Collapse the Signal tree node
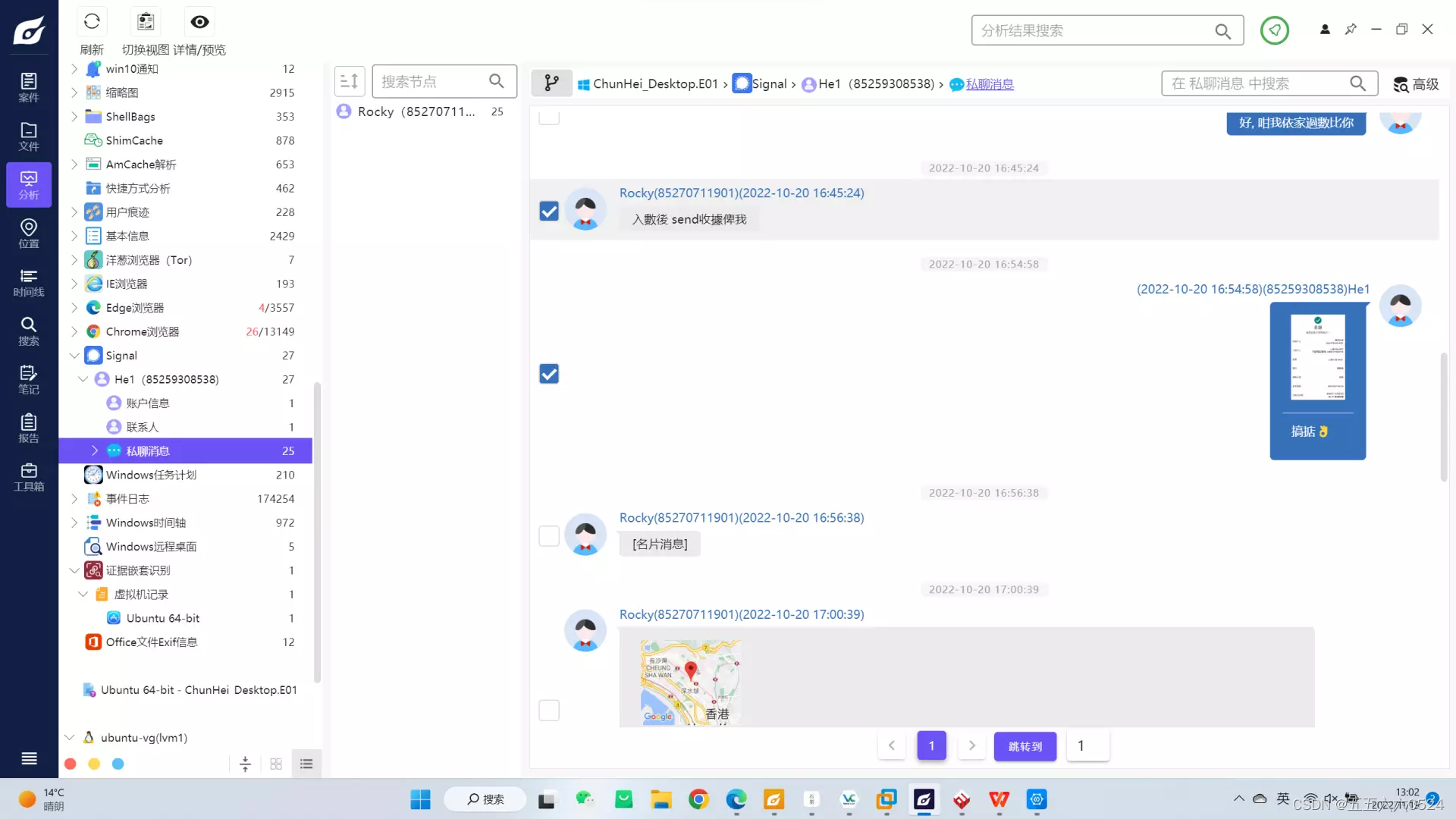The image size is (1456, 819). pos(74,356)
